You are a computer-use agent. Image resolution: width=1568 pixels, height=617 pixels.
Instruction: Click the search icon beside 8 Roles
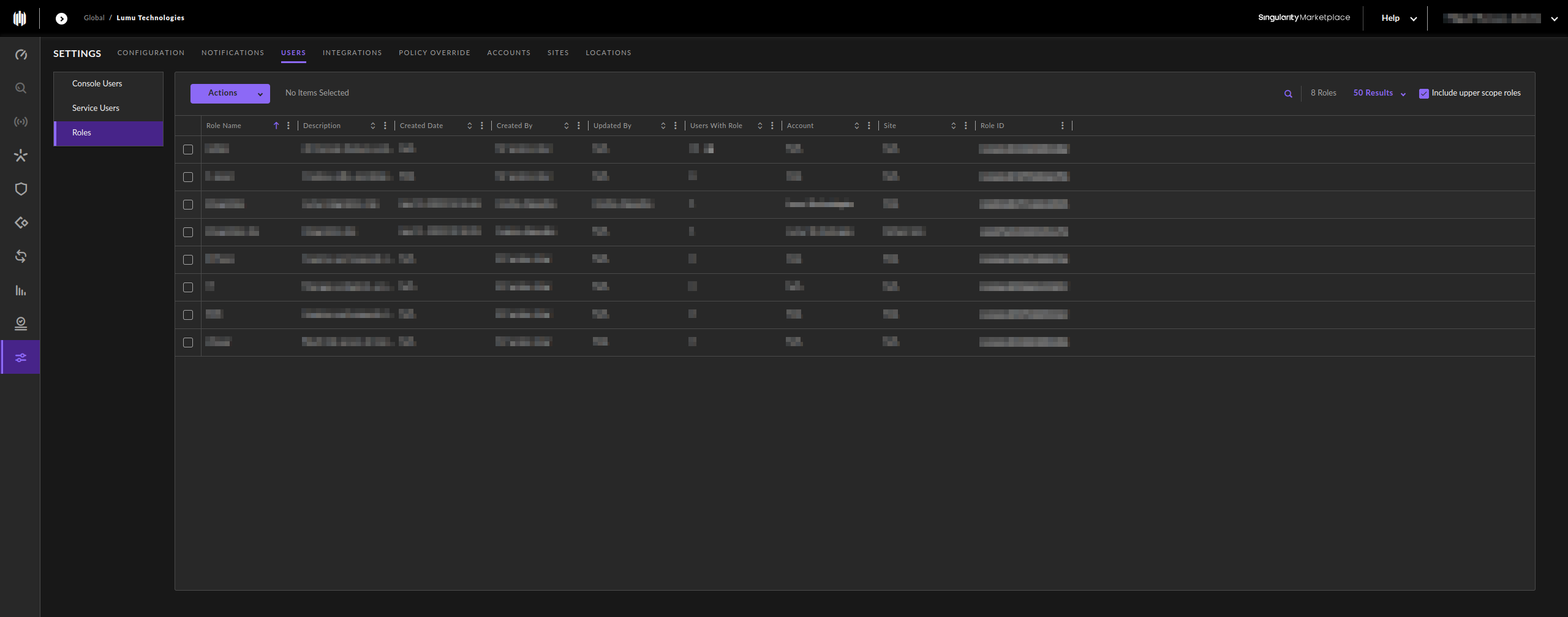1288,94
